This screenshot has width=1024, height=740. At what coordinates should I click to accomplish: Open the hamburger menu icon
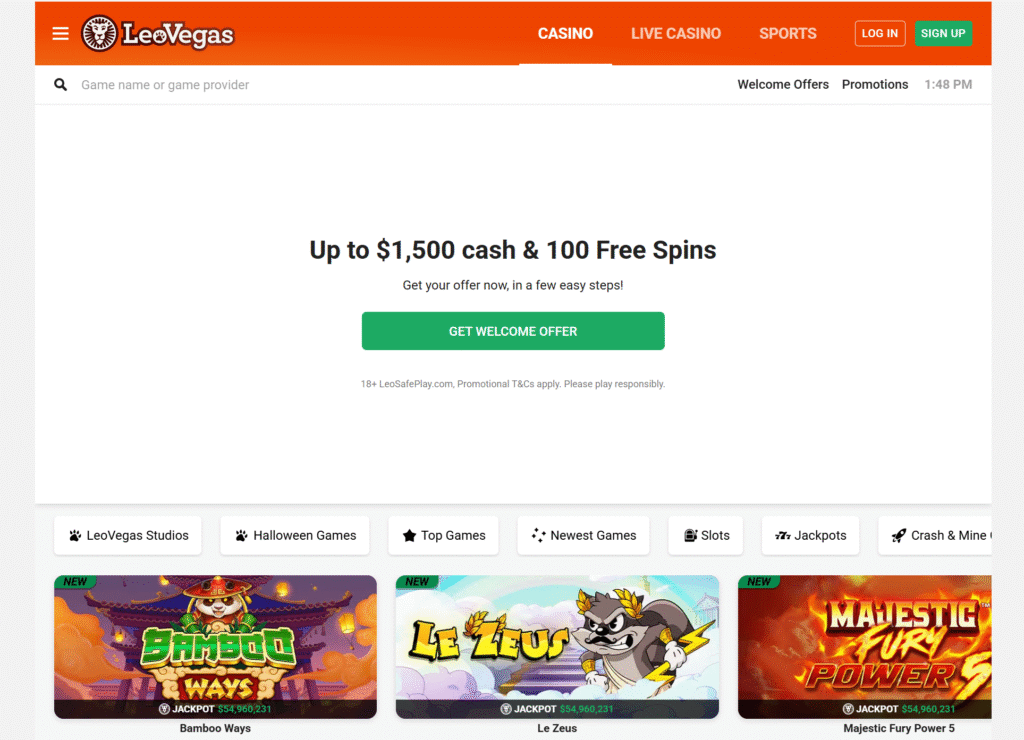(x=60, y=33)
